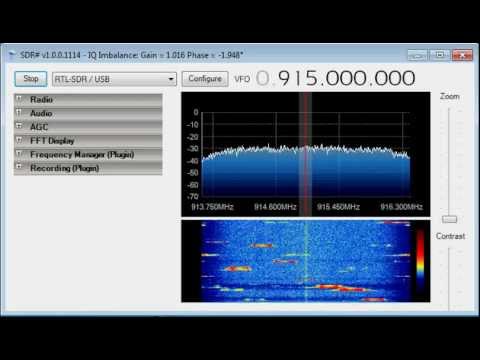Click the 915.450MHz label on spectrum axis
This screenshot has width=480, height=360.
[338, 207]
